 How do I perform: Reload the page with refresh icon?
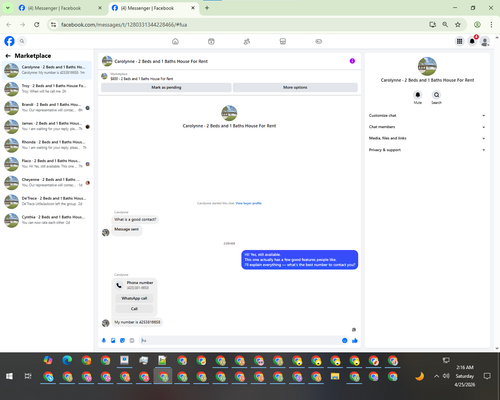(37, 25)
